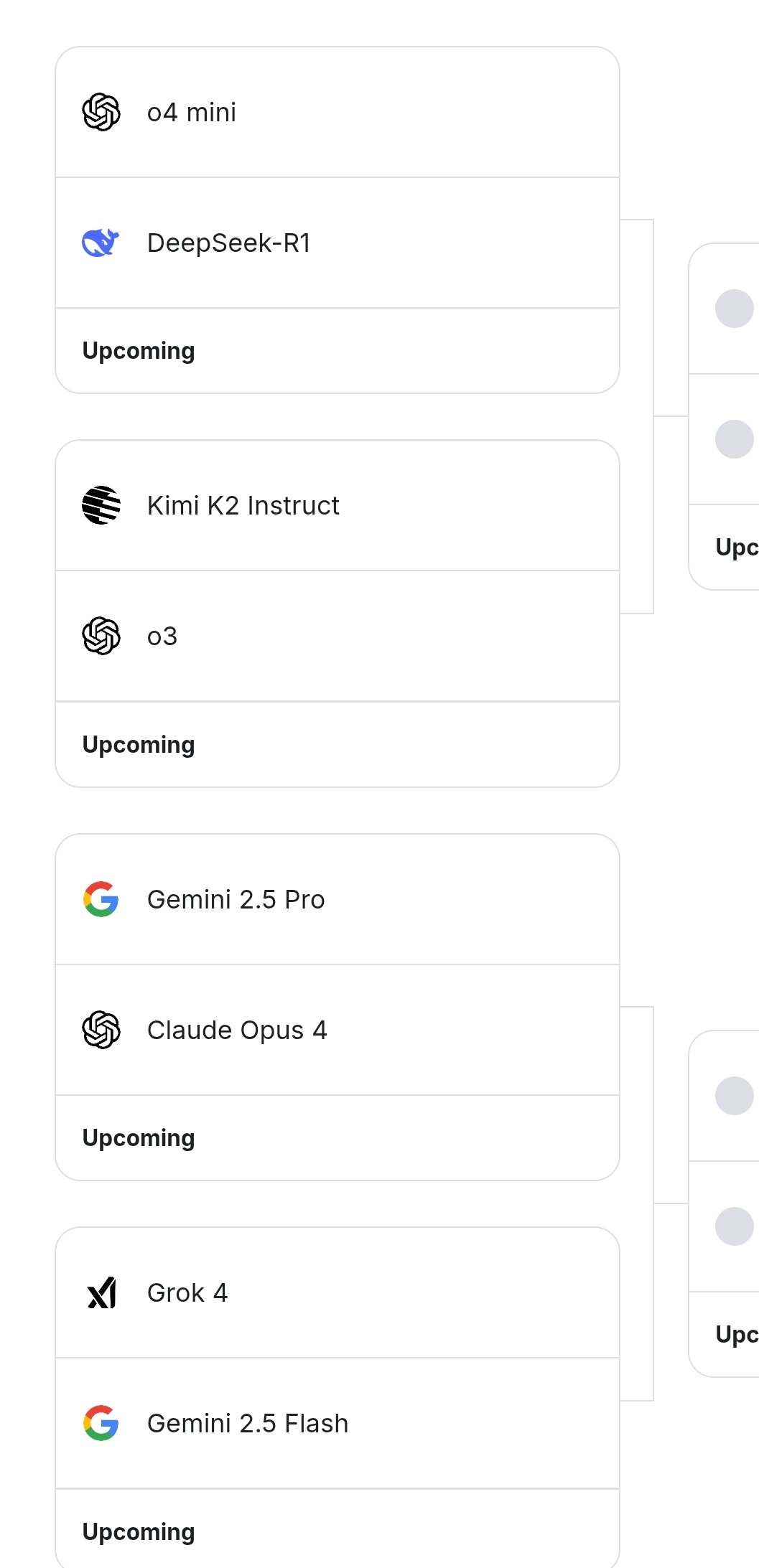Click the DeepSeek whale logo
This screenshot has width=759, height=1568.
coord(101,243)
